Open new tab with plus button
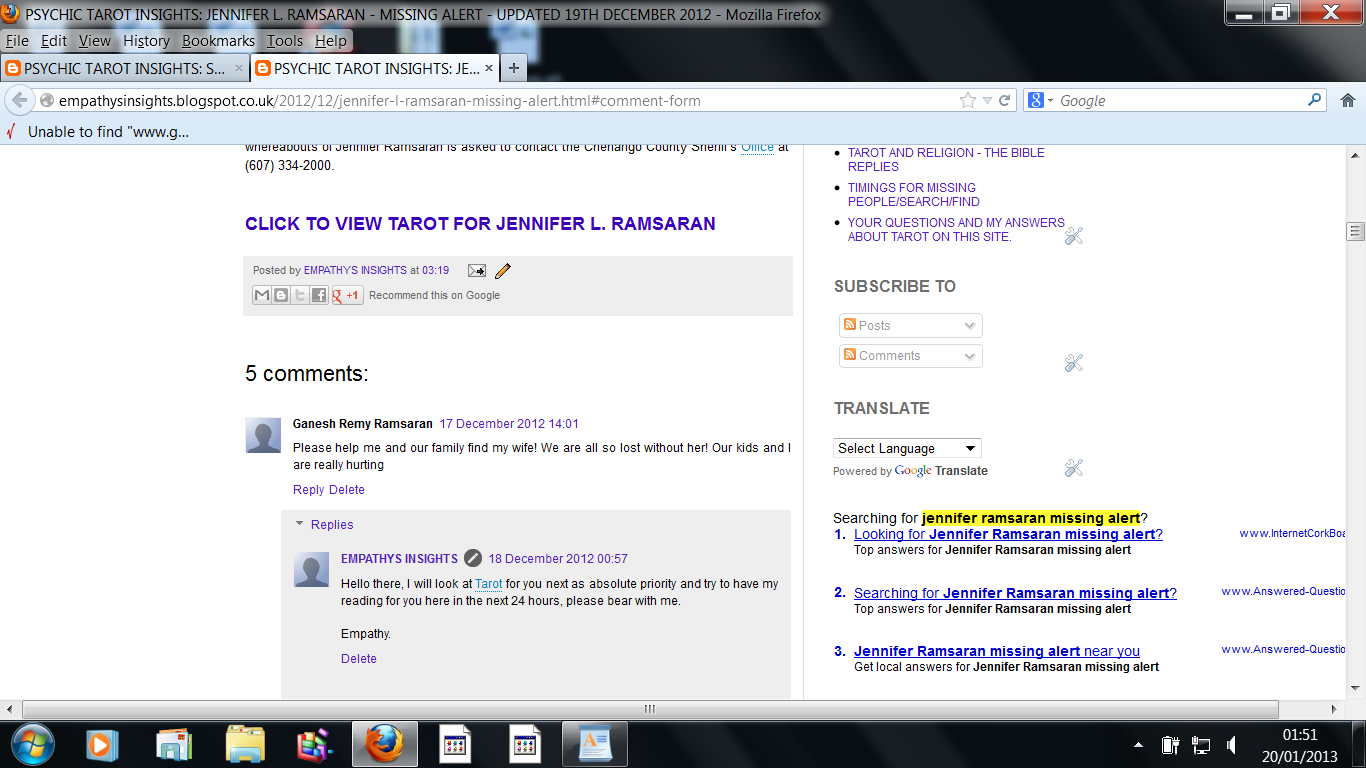 [x=513, y=68]
